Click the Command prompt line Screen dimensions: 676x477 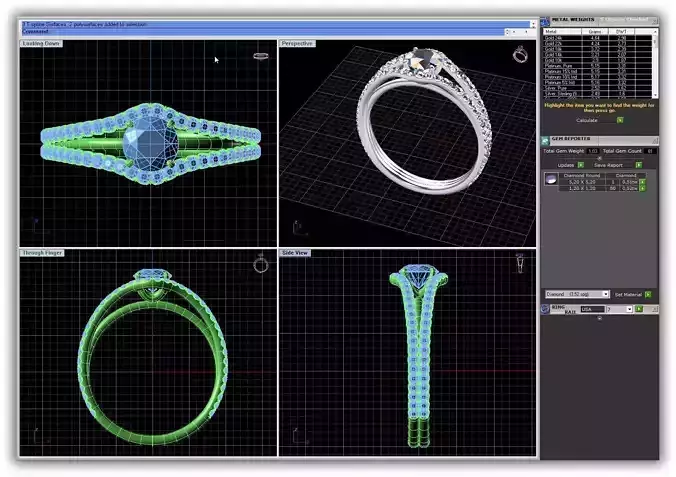(x=263, y=31)
